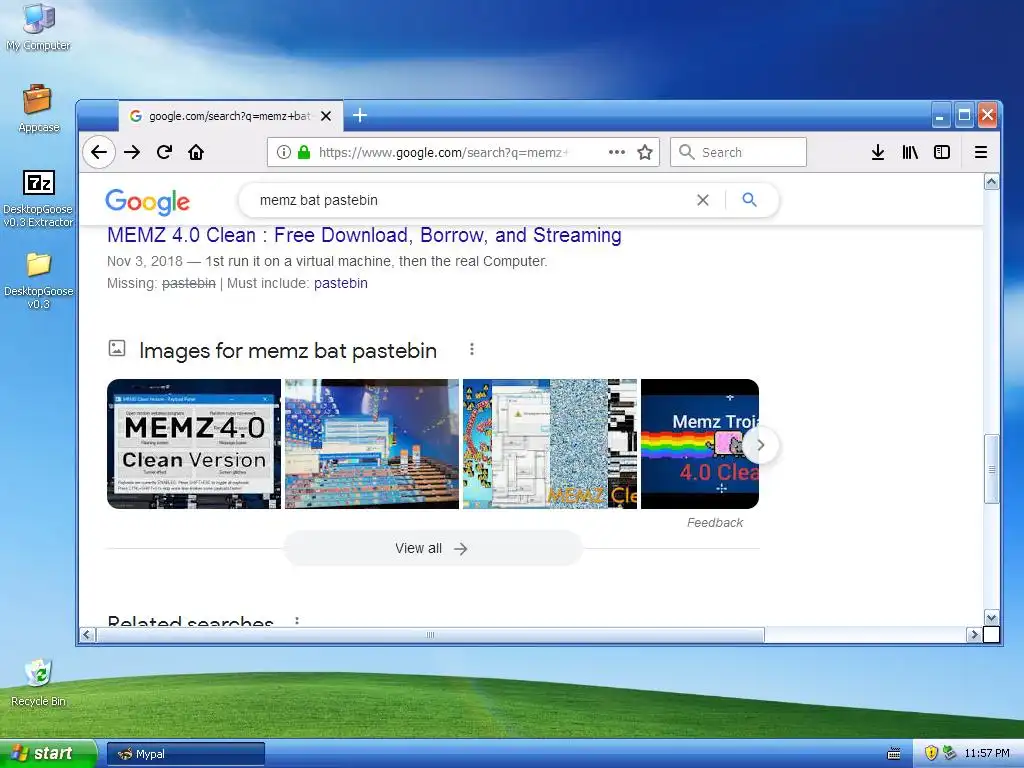Click the Must include pastebin link
This screenshot has width=1024, height=768.
click(341, 283)
